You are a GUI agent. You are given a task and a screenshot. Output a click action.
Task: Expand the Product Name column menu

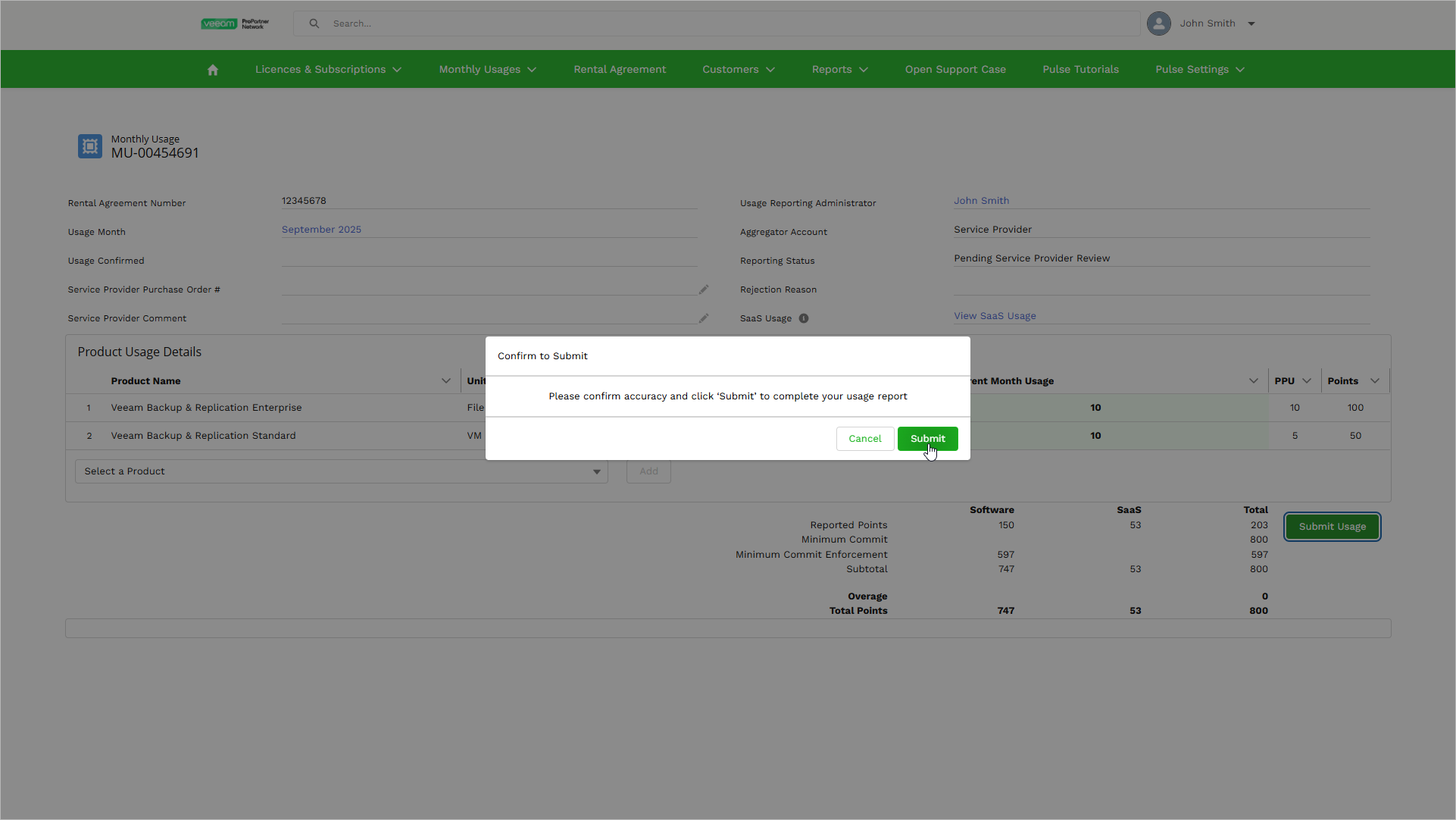[445, 381]
